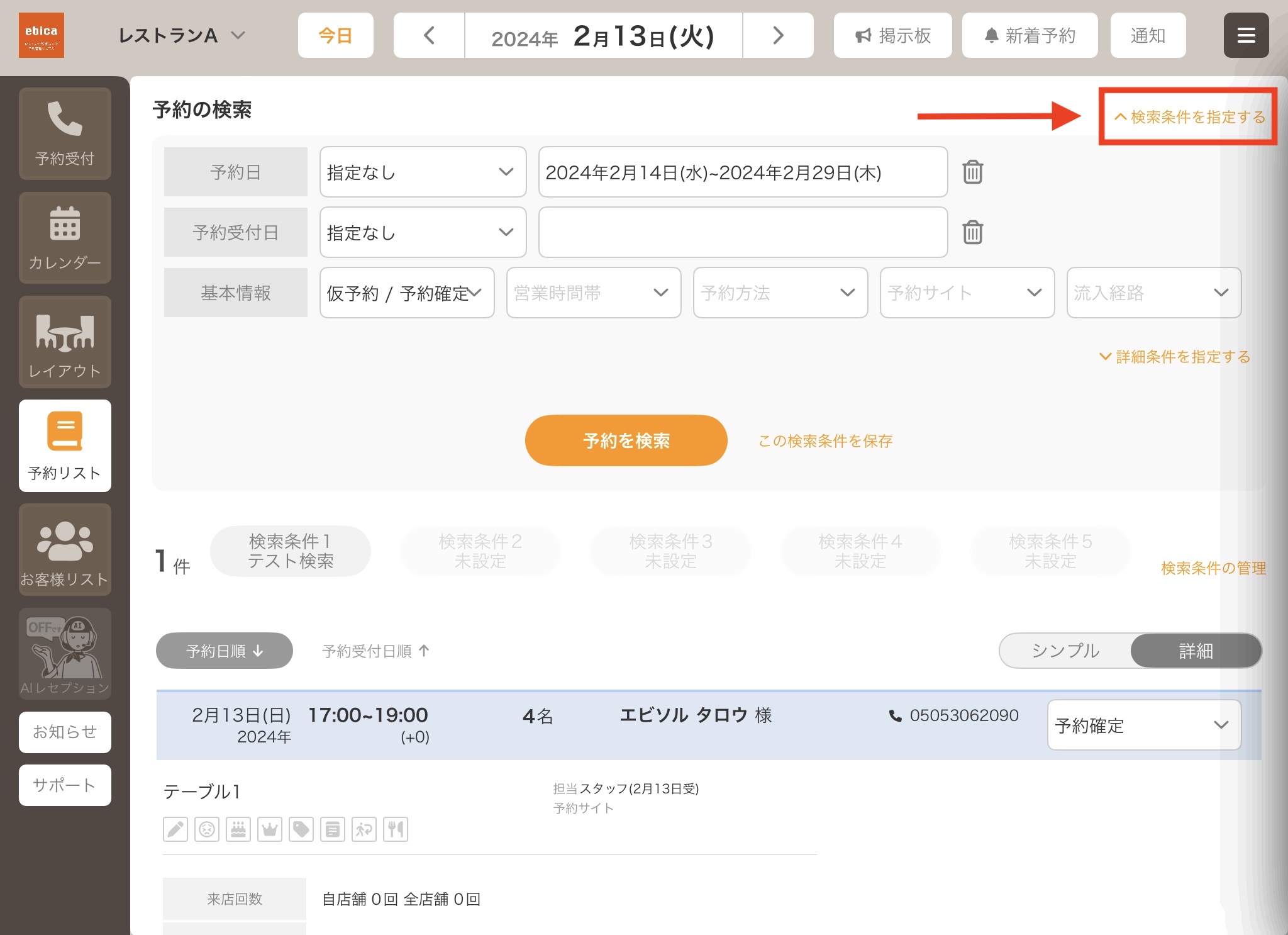Image resolution: width=1288 pixels, height=935 pixels.
Task: Sort by 予約日順
Action: point(225,651)
